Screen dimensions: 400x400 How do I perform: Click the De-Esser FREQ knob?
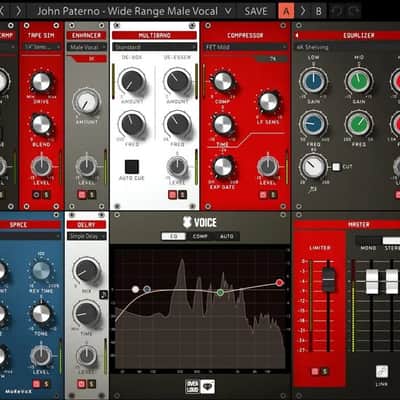(177, 124)
